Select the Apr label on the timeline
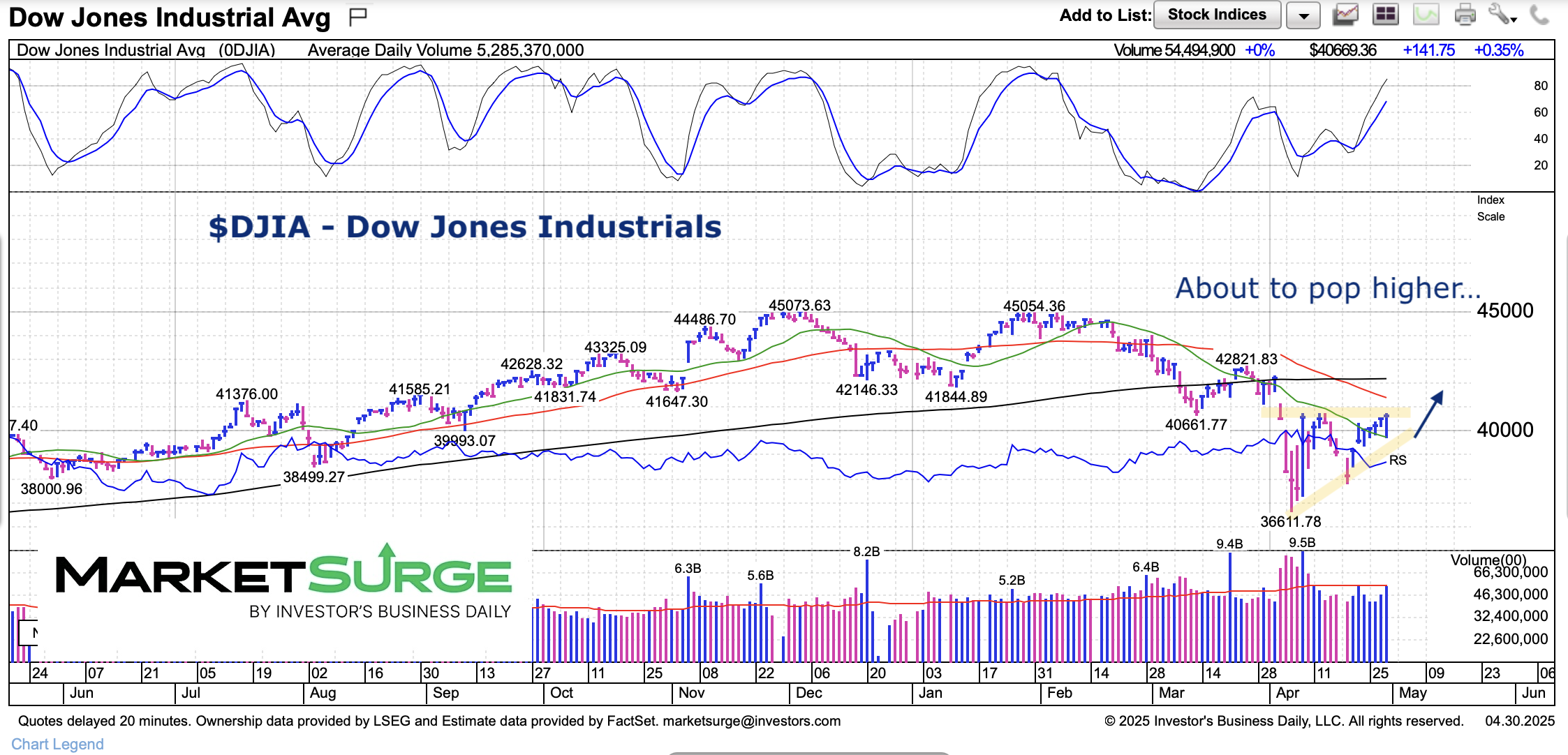The image size is (1568, 755). (1288, 693)
